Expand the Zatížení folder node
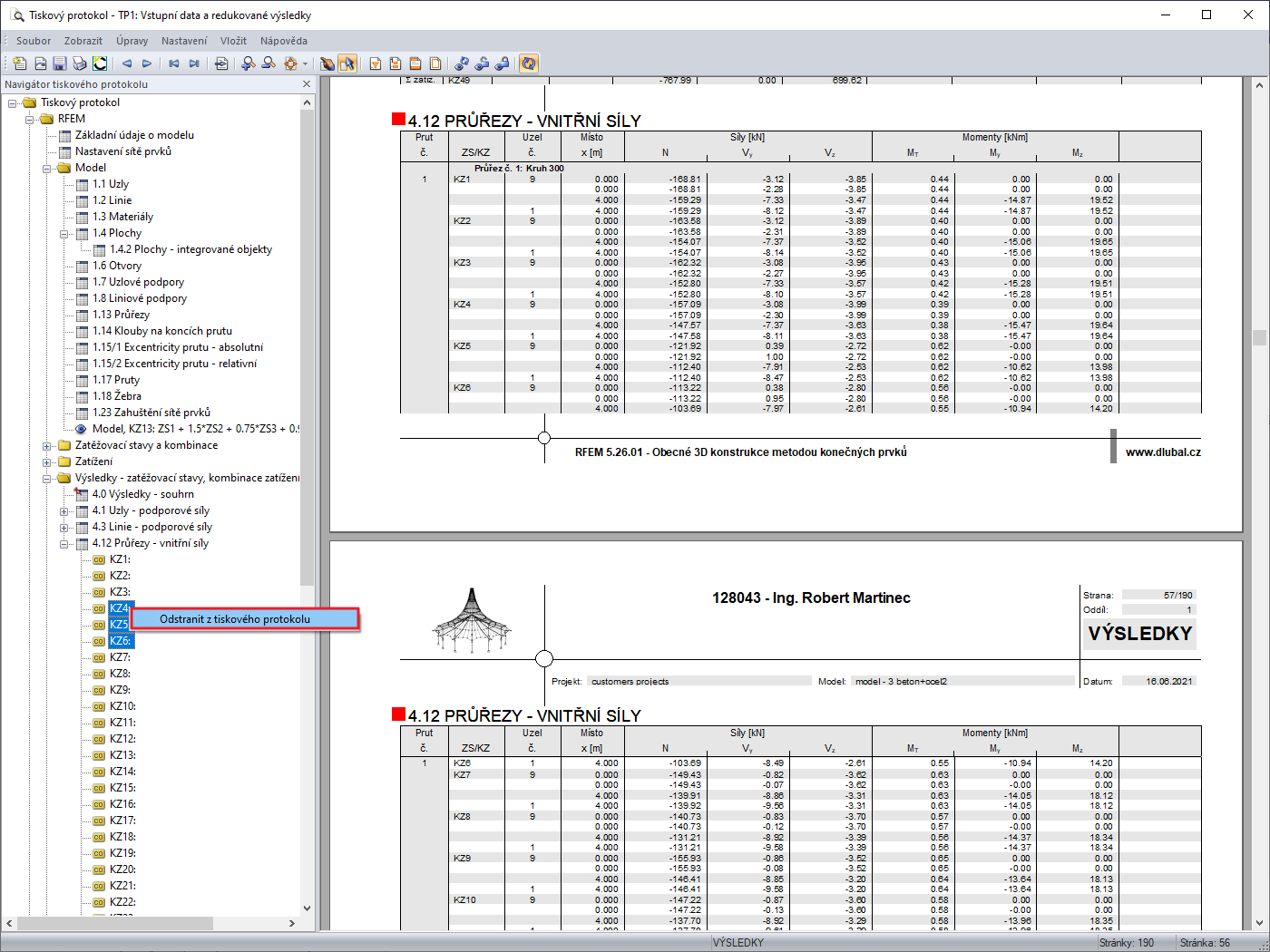The height and width of the screenshot is (952, 1270). tap(47, 461)
